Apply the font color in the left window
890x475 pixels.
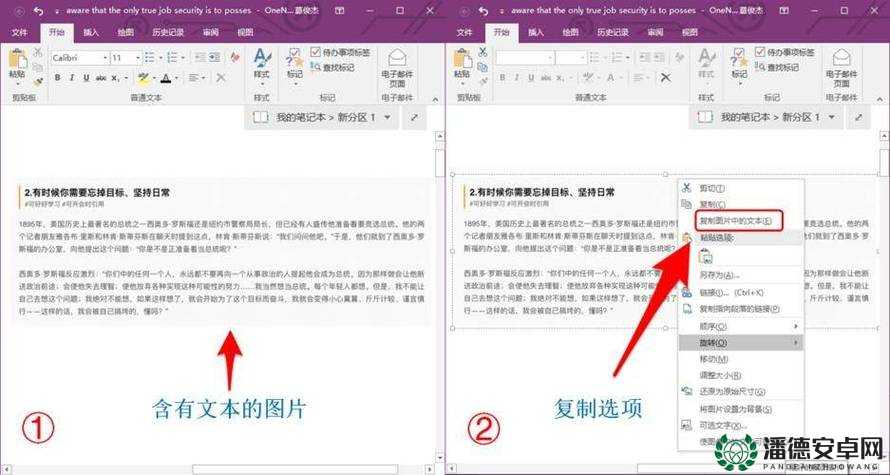point(166,78)
